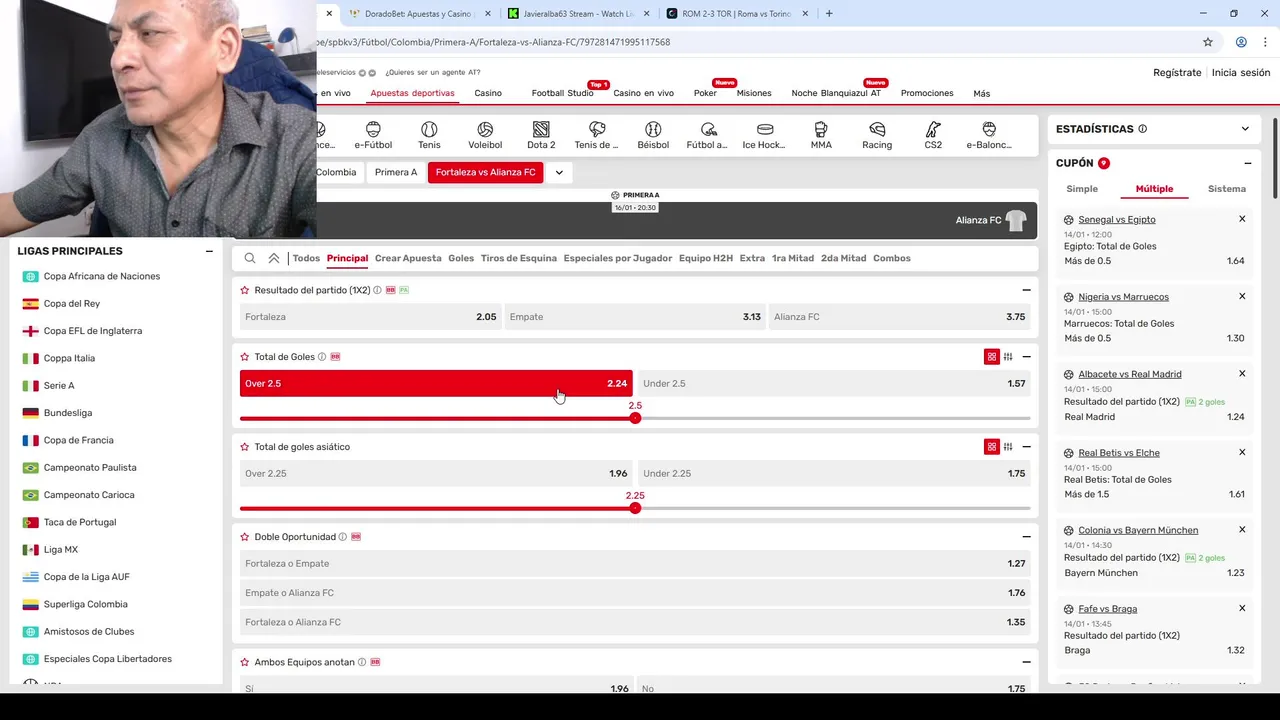The height and width of the screenshot is (720, 1280).
Task: Select the Béisbol sport icon
Action: tap(653, 135)
